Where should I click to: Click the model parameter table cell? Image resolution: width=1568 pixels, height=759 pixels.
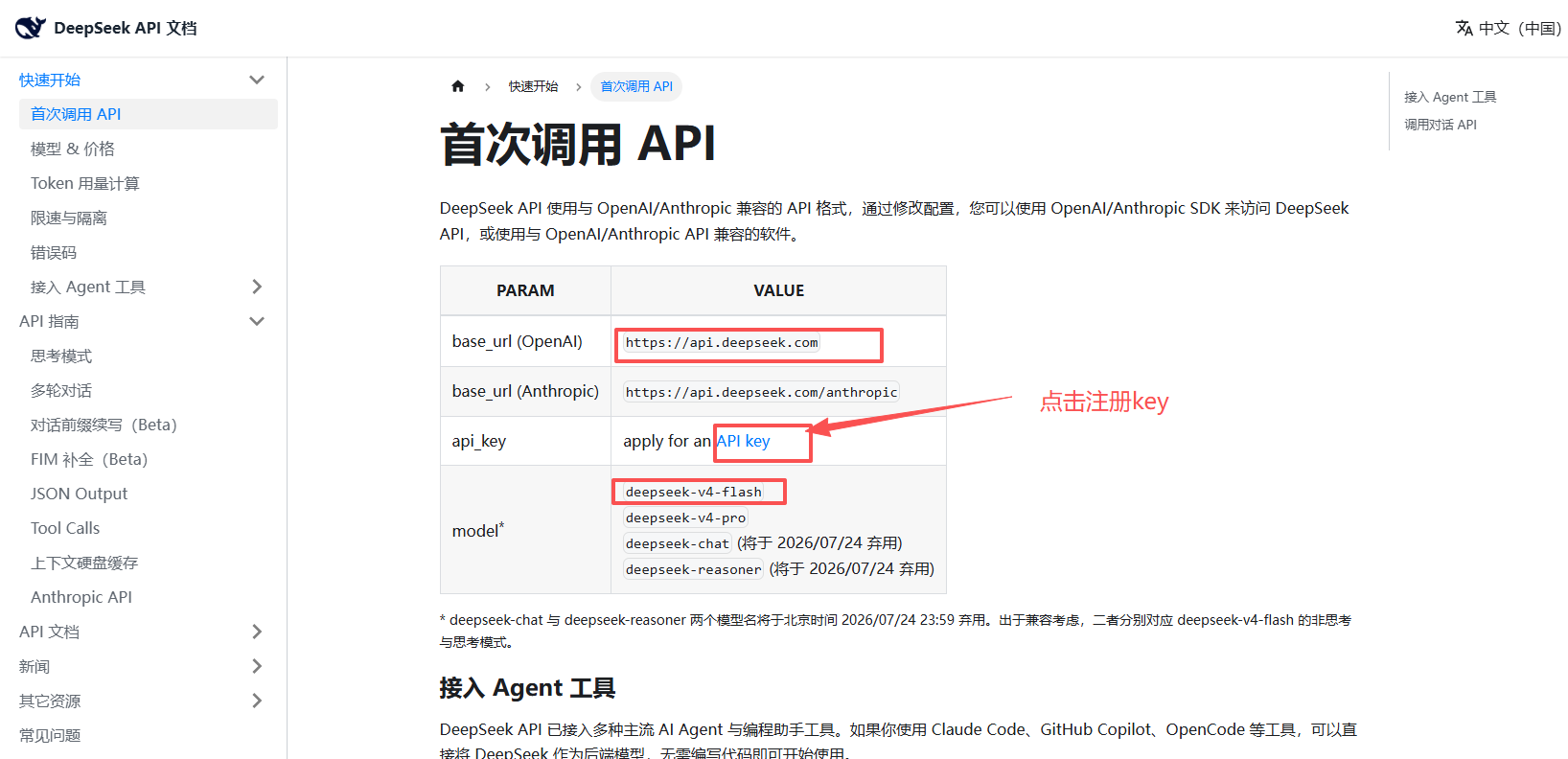point(525,530)
